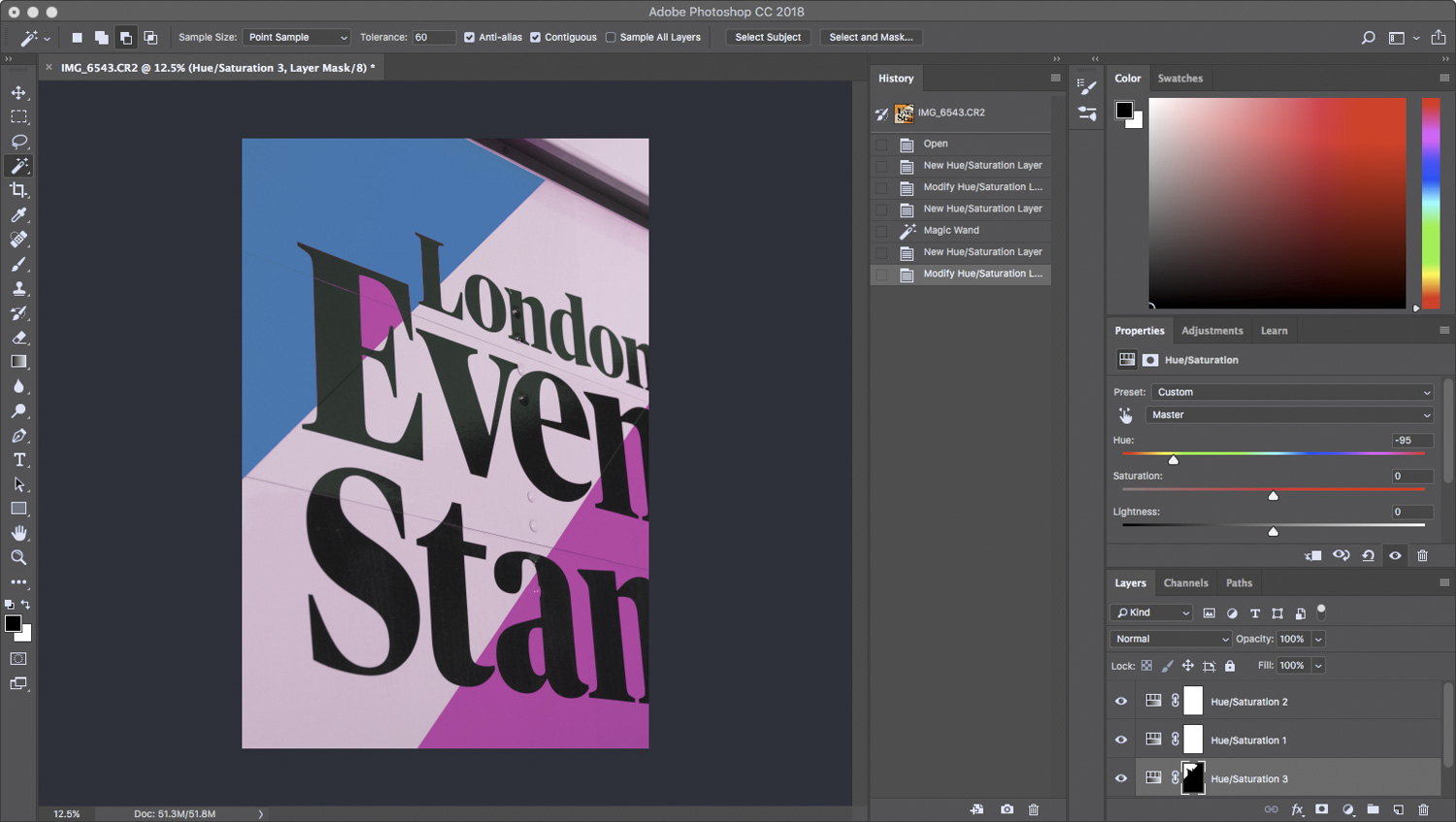The height and width of the screenshot is (822, 1456).
Task: Choose the Horizontal Type tool
Action: (x=18, y=460)
